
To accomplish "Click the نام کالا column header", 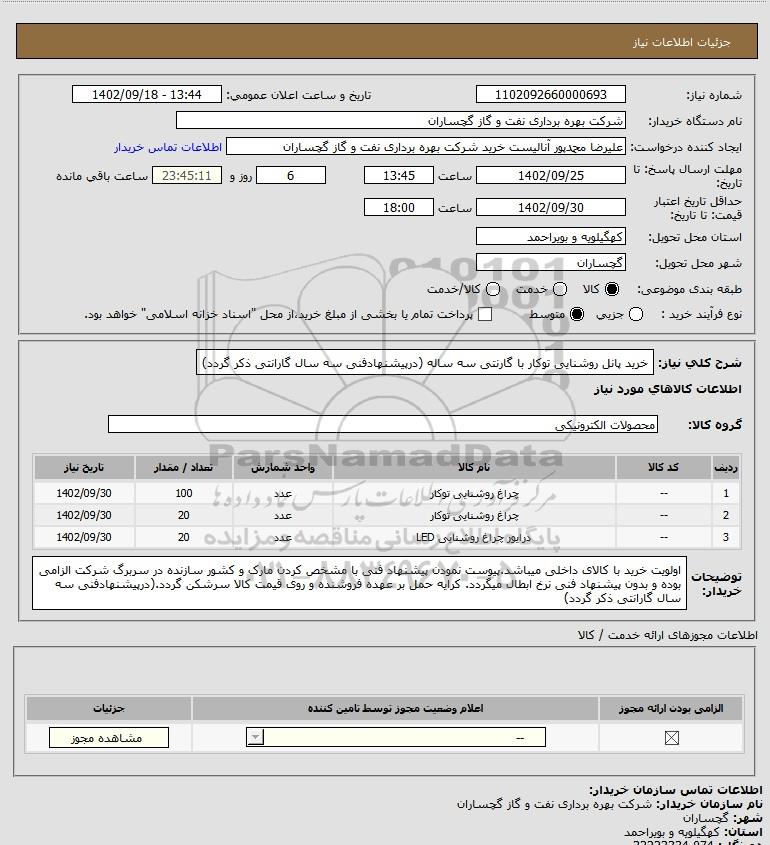I will pyautogui.click(x=474, y=467).
